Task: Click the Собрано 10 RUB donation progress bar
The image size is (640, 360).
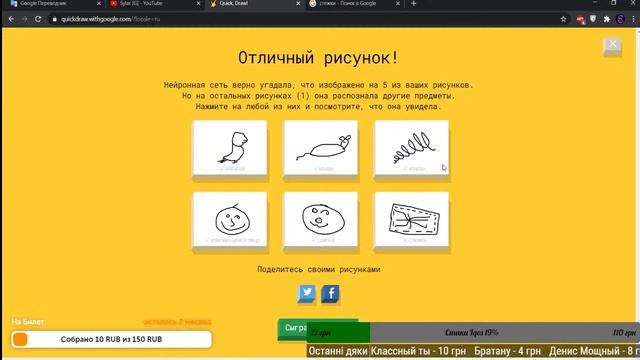Action: click(111, 339)
